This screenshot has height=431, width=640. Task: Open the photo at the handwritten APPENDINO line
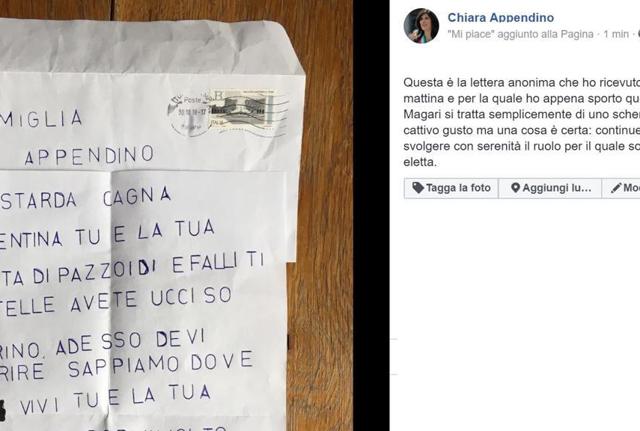pyautogui.click(x=89, y=156)
